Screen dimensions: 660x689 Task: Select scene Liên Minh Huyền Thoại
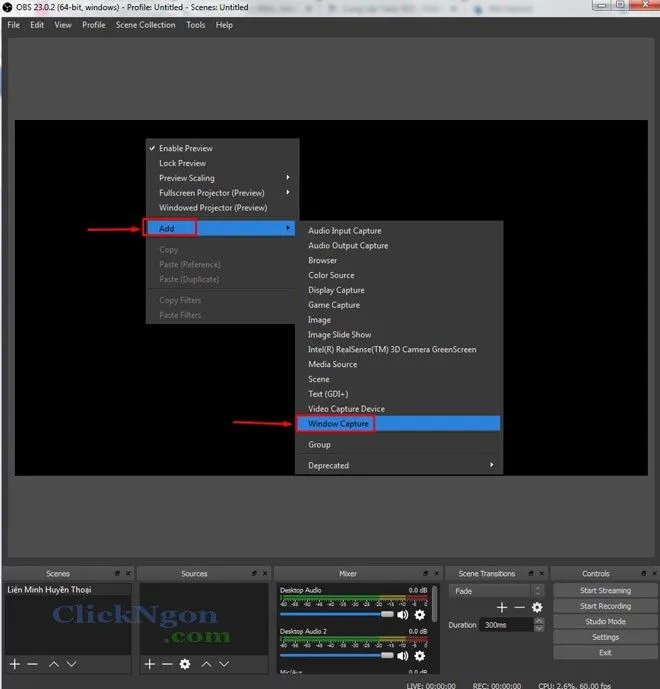coord(68,590)
